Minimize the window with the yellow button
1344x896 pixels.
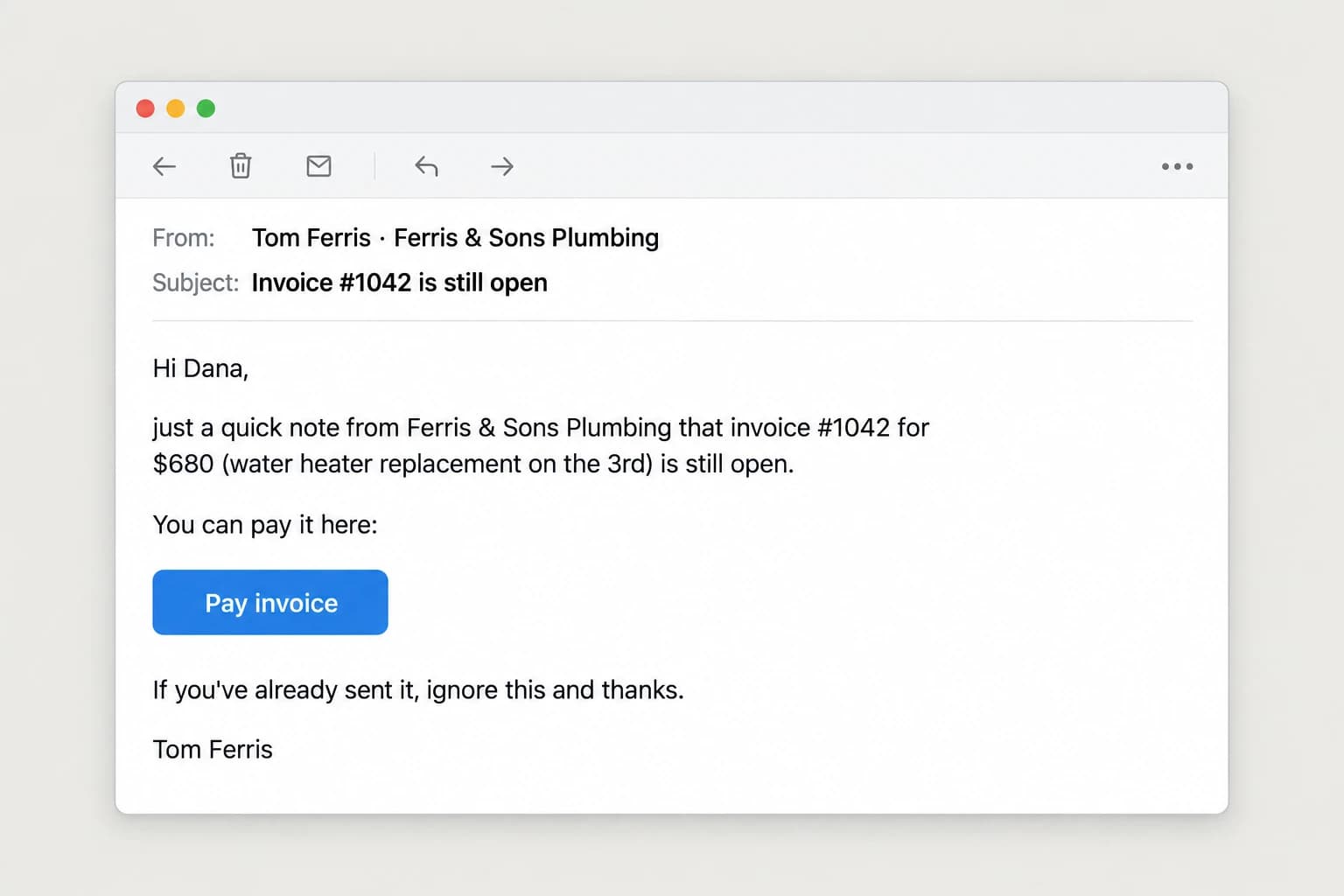176,108
